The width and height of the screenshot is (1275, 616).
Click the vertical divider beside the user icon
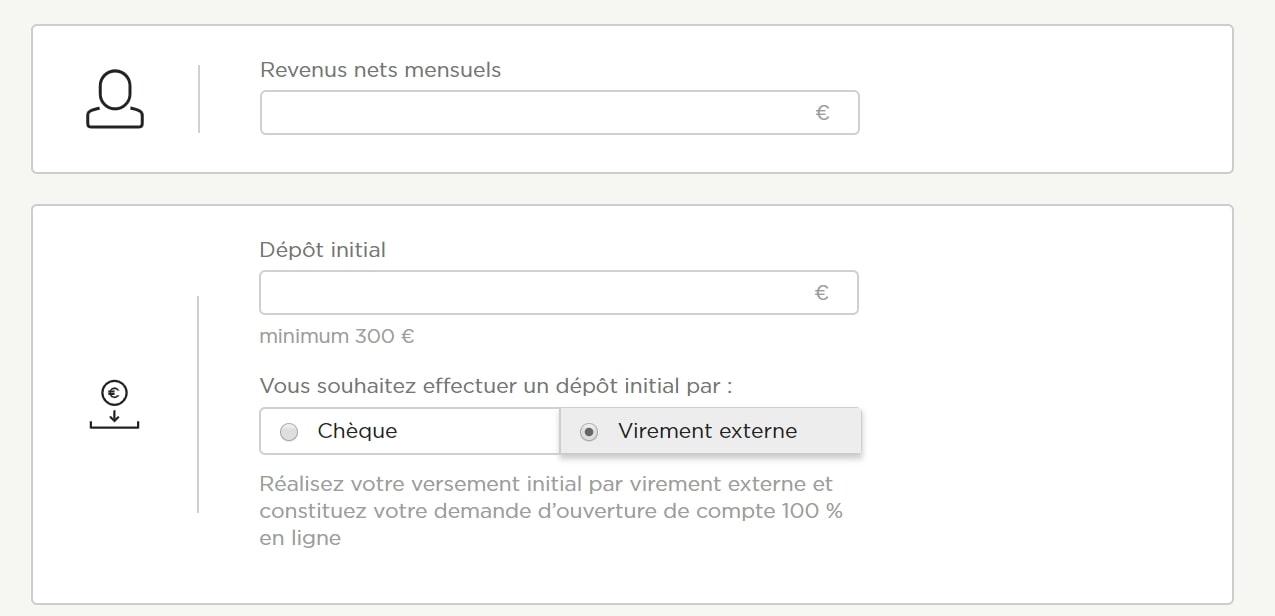pos(199,99)
